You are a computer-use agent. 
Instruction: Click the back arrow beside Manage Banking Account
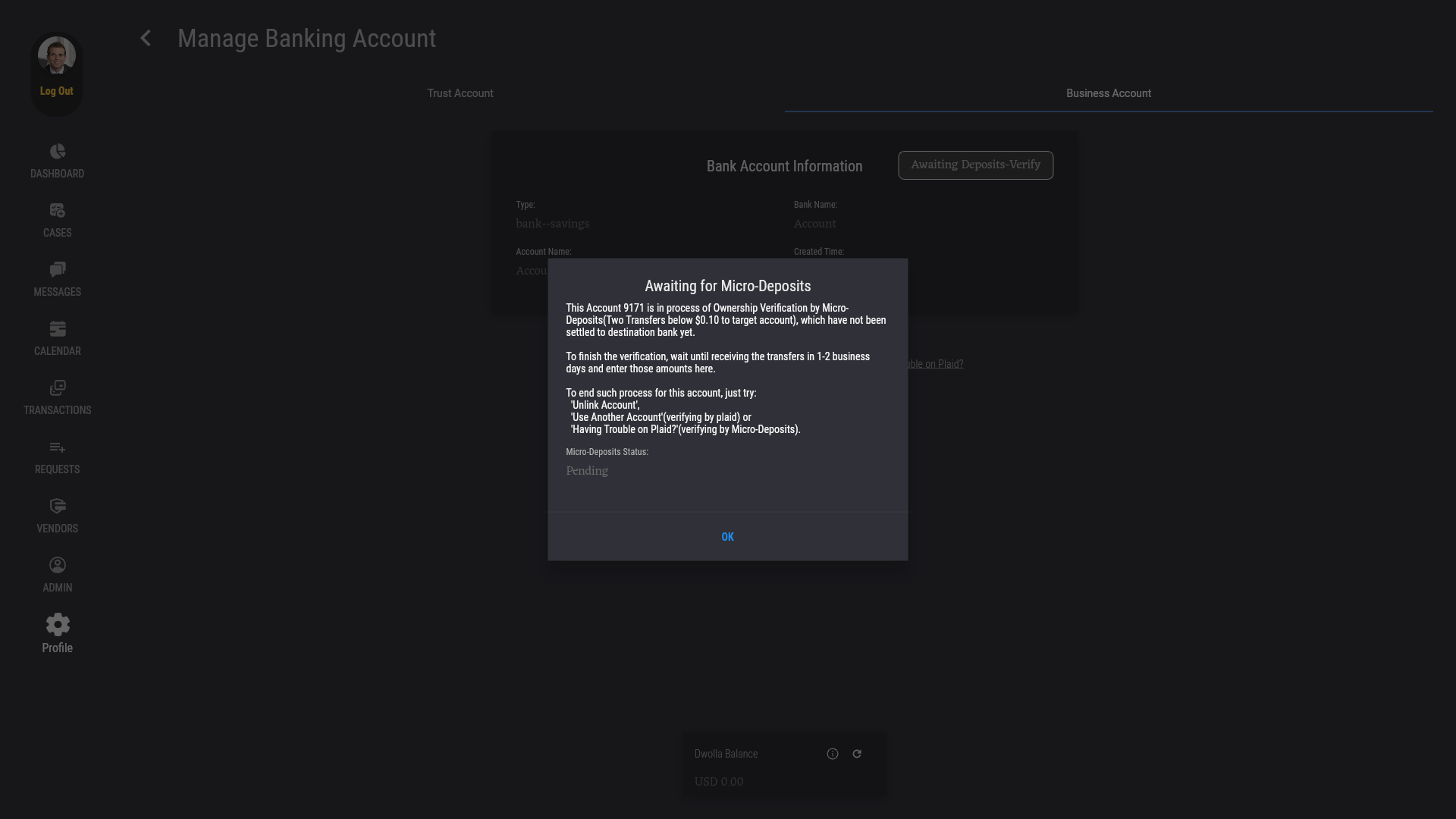click(x=146, y=39)
